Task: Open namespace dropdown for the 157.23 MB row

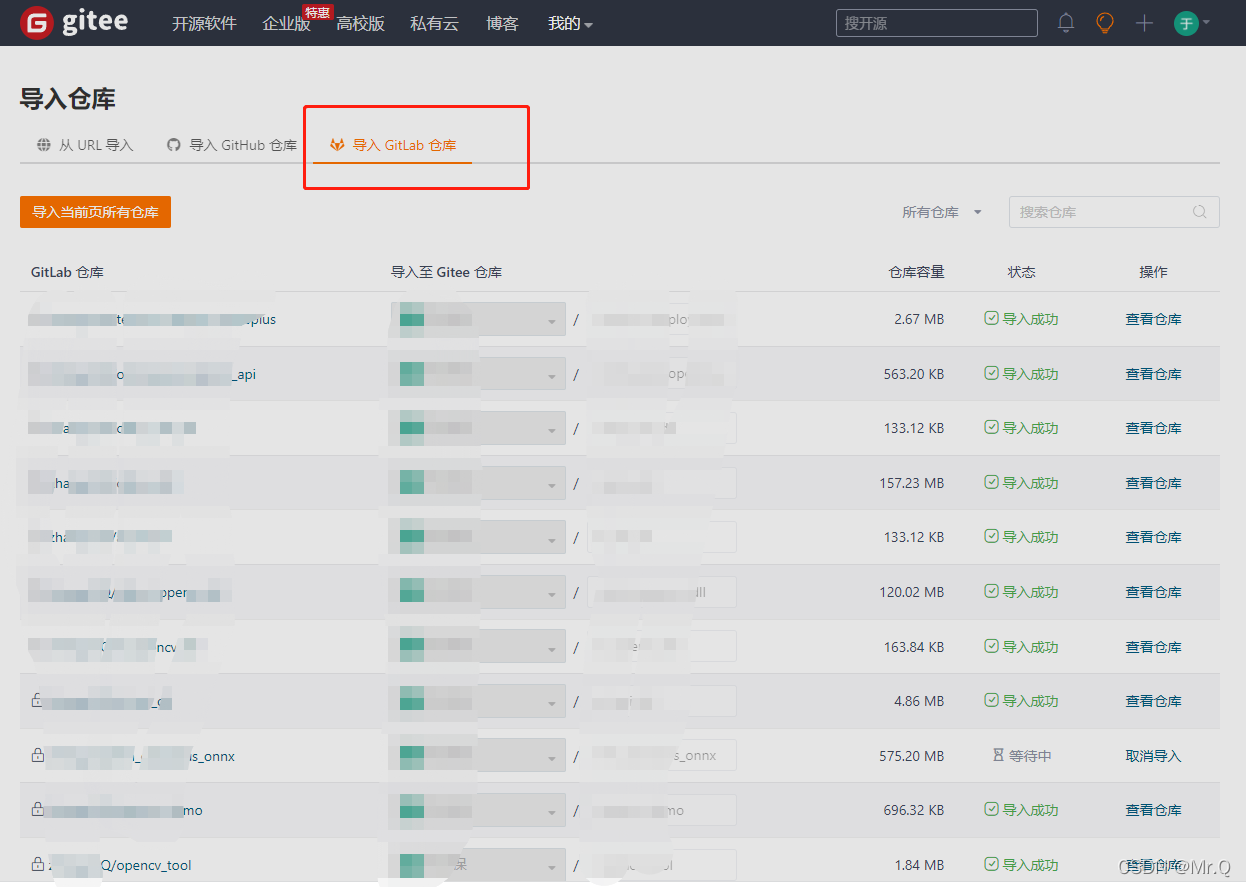Action: [477, 483]
